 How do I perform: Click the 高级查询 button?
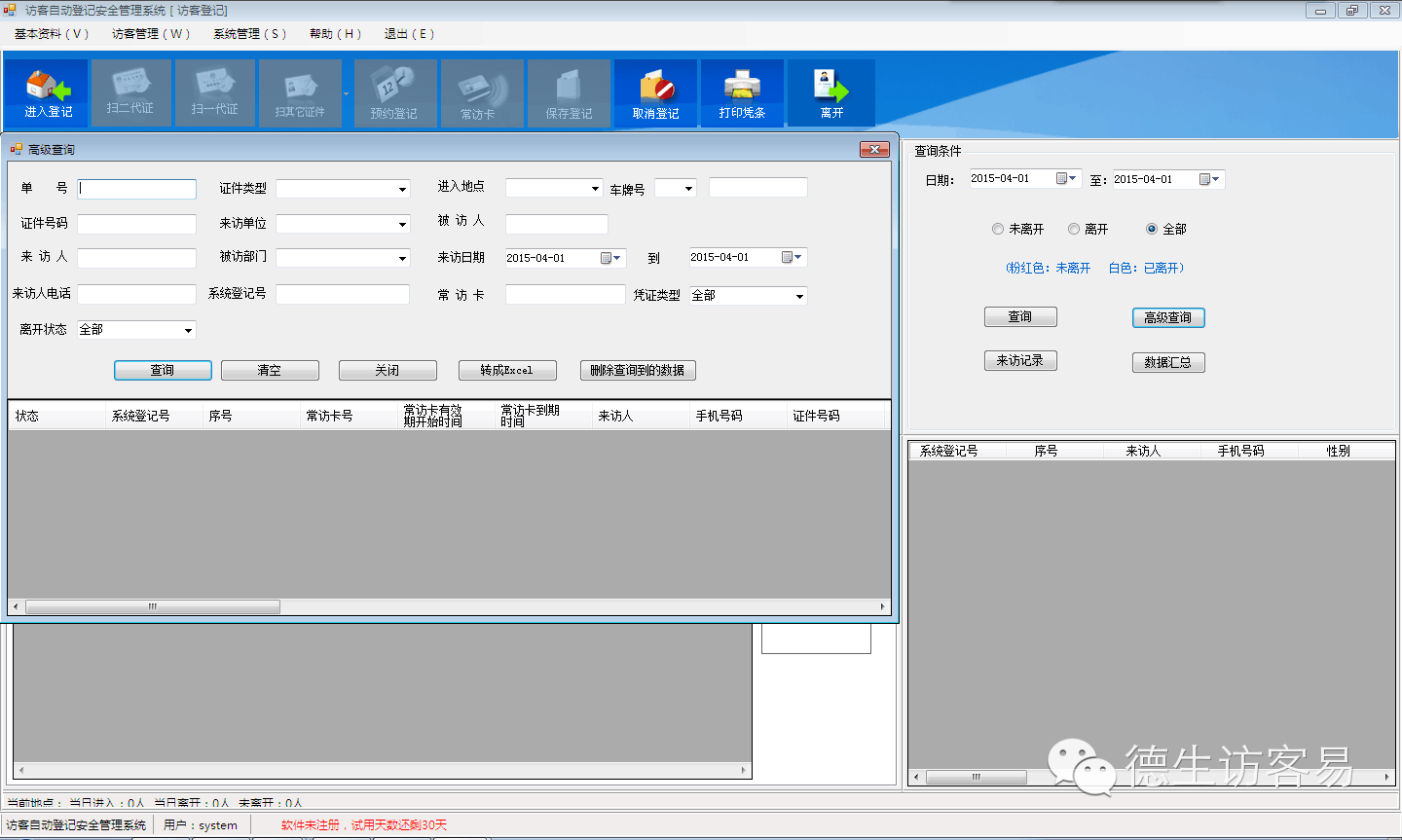coord(1168,317)
